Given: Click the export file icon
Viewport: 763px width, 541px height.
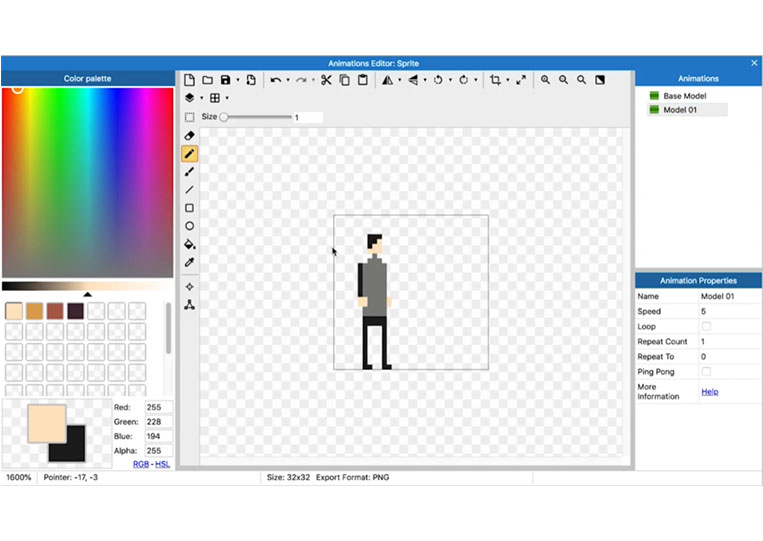Looking at the screenshot, I should point(251,80).
